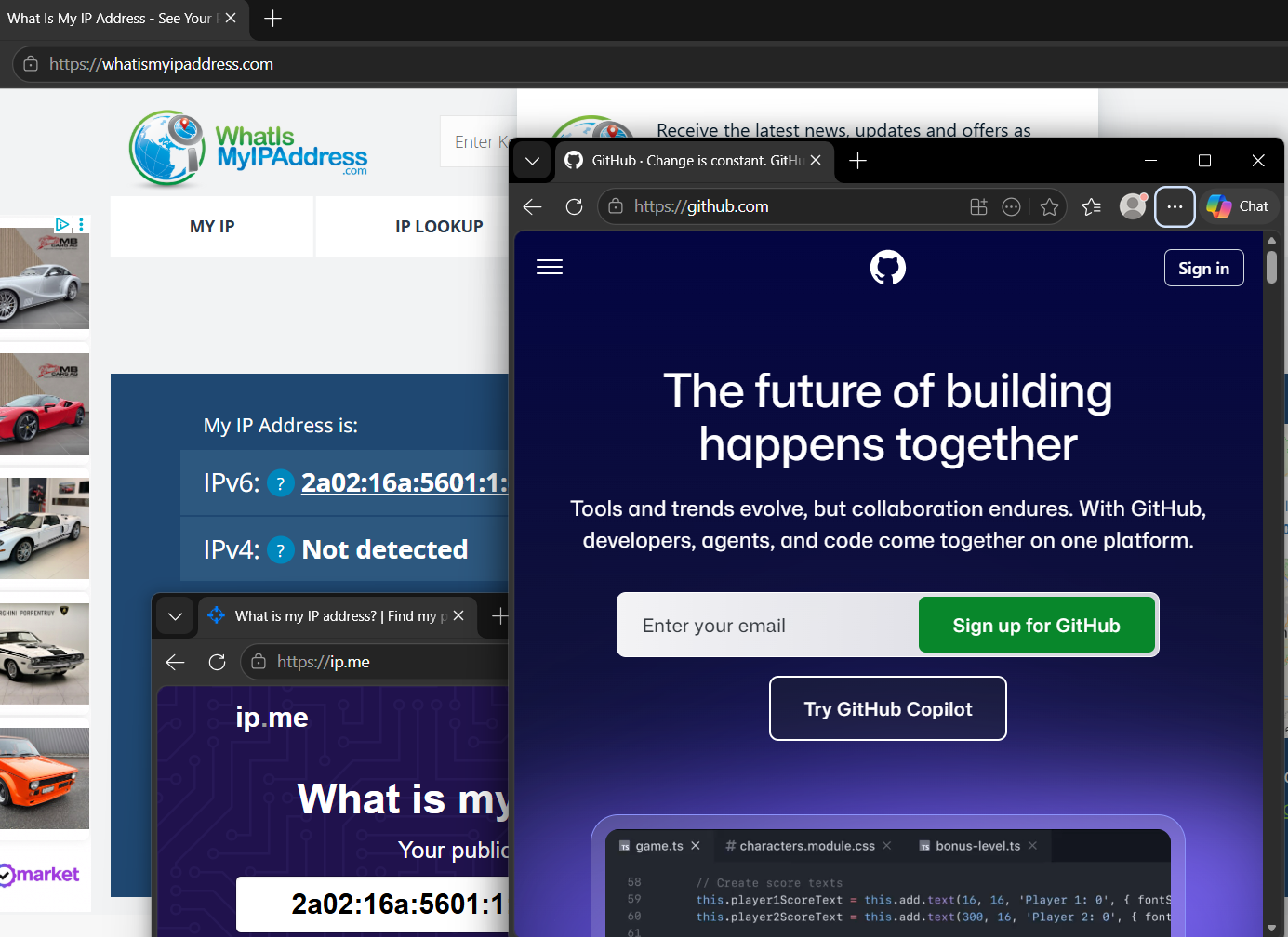The width and height of the screenshot is (1288, 937).
Task: Expand tab list in ip.me window
Action: [175, 616]
